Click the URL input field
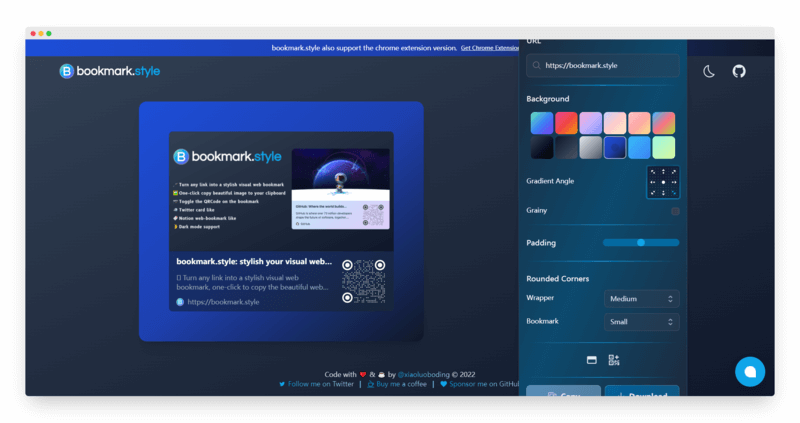 (x=603, y=66)
